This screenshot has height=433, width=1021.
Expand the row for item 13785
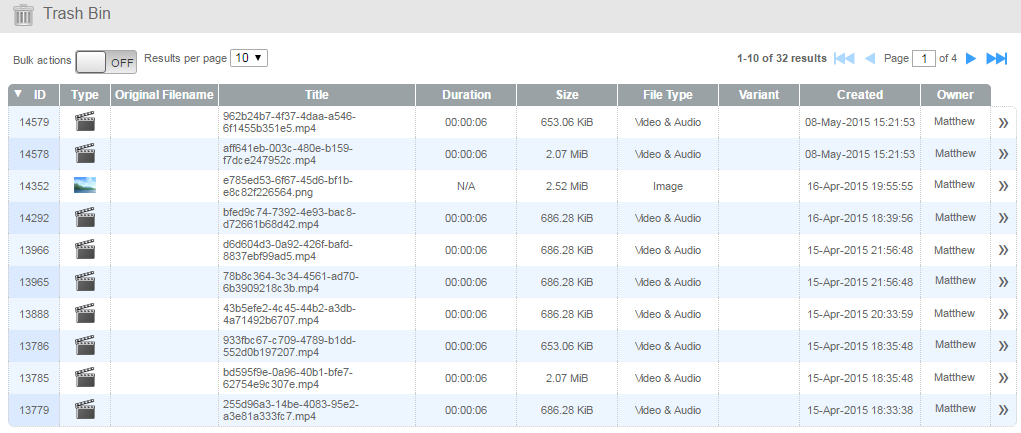coord(1003,379)
